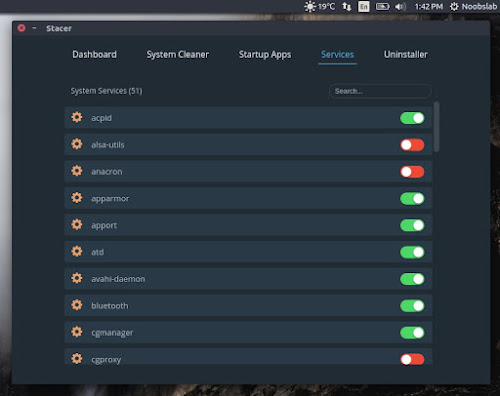Disable the apparmor service toggle
This screenshot has height=396, width=500.
412,199
